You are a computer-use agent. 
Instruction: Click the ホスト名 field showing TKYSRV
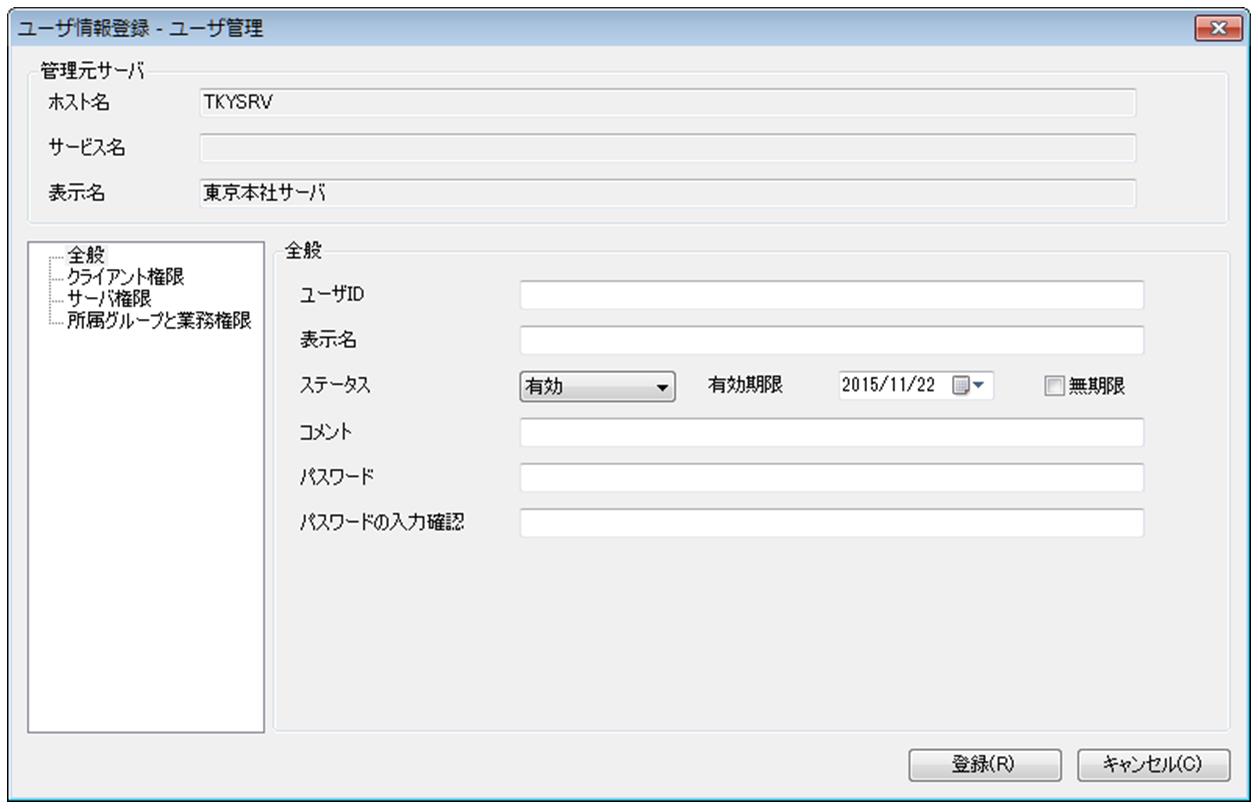click(667, 103)
